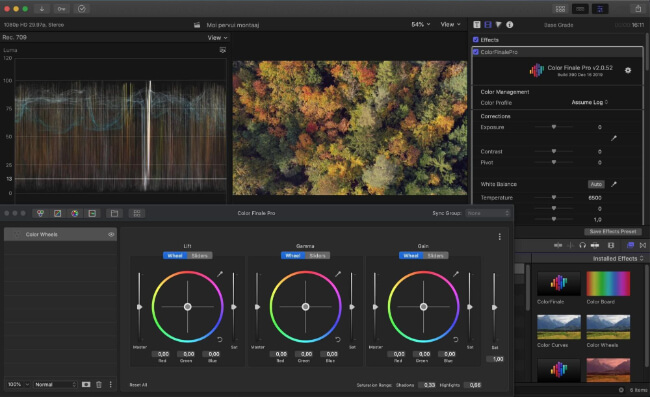Open the viewer View dropdown

pos(451,24)
